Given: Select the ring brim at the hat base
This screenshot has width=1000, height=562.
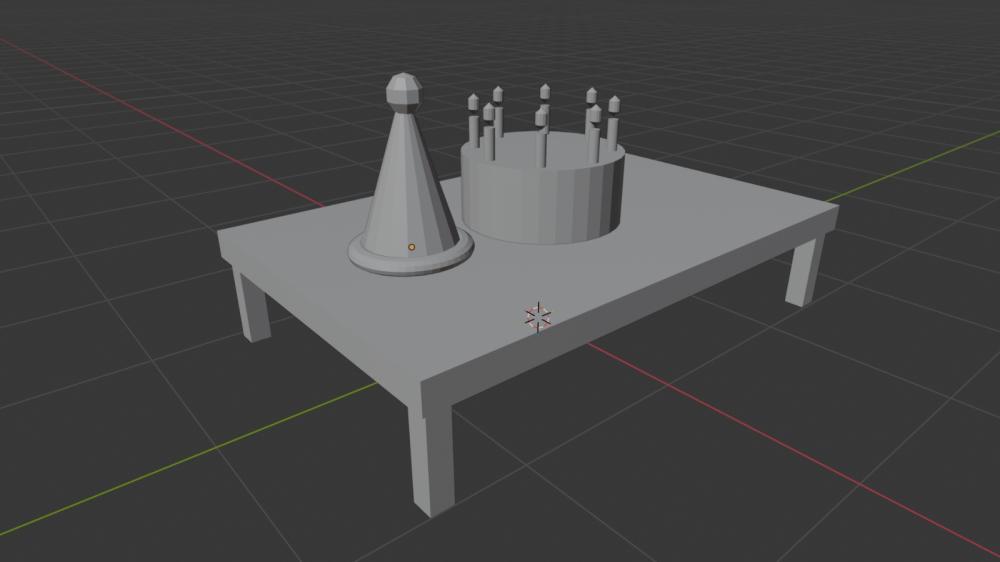Looking at the screenshot, I should tap(411, 258).
